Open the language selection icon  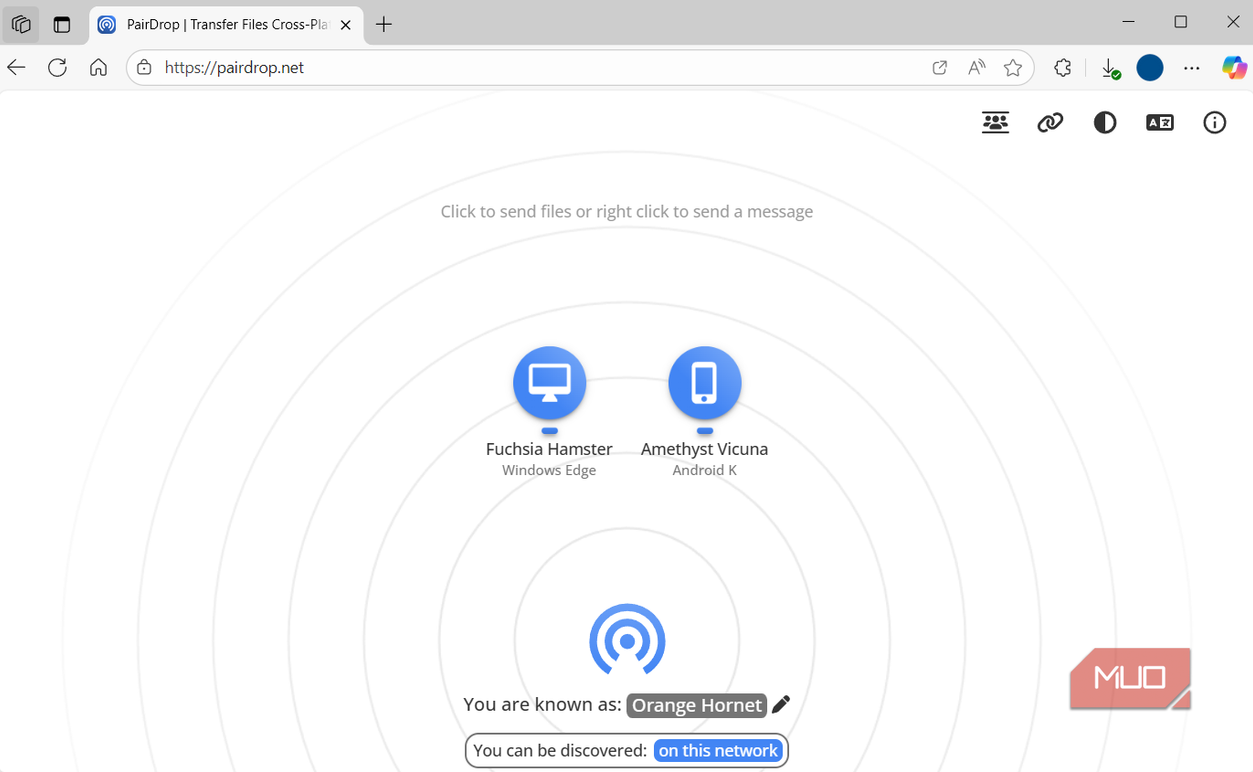(x=1160, y=123)
